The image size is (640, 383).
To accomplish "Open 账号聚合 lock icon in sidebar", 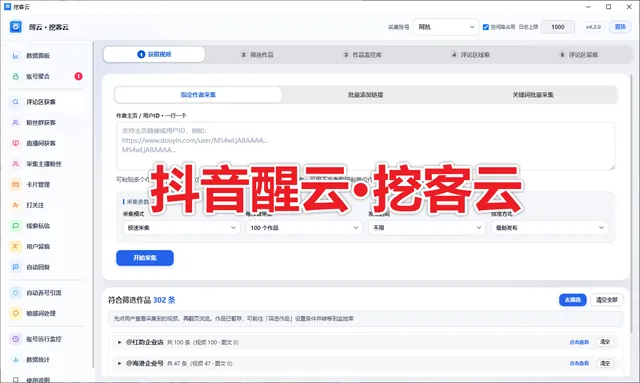I will click(x=16, y=76).
